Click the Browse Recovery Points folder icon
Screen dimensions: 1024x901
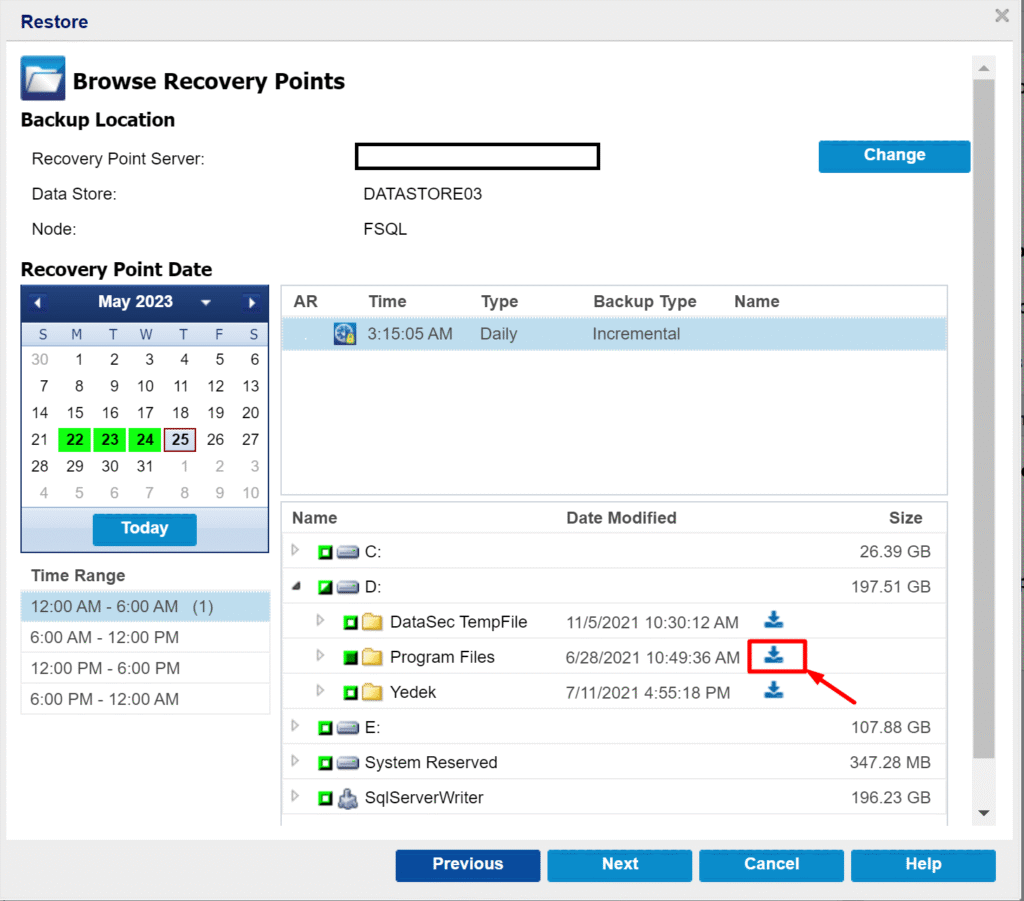43,79
